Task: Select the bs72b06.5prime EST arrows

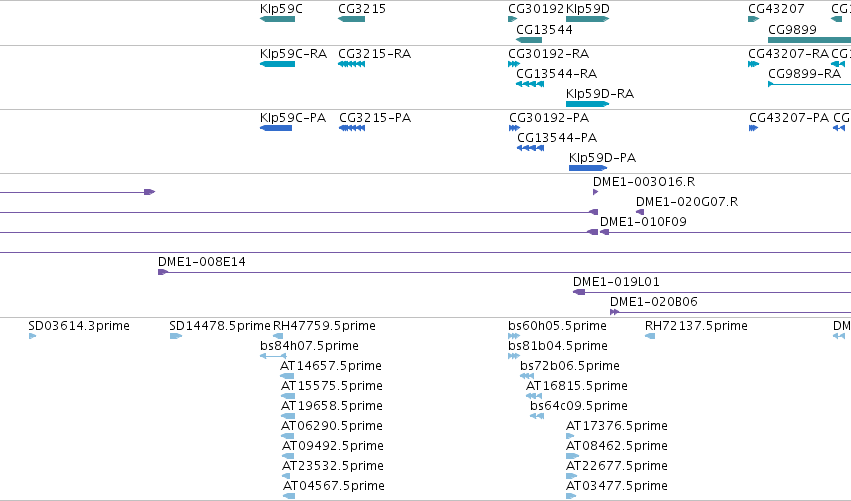Action: coord(526,377)
